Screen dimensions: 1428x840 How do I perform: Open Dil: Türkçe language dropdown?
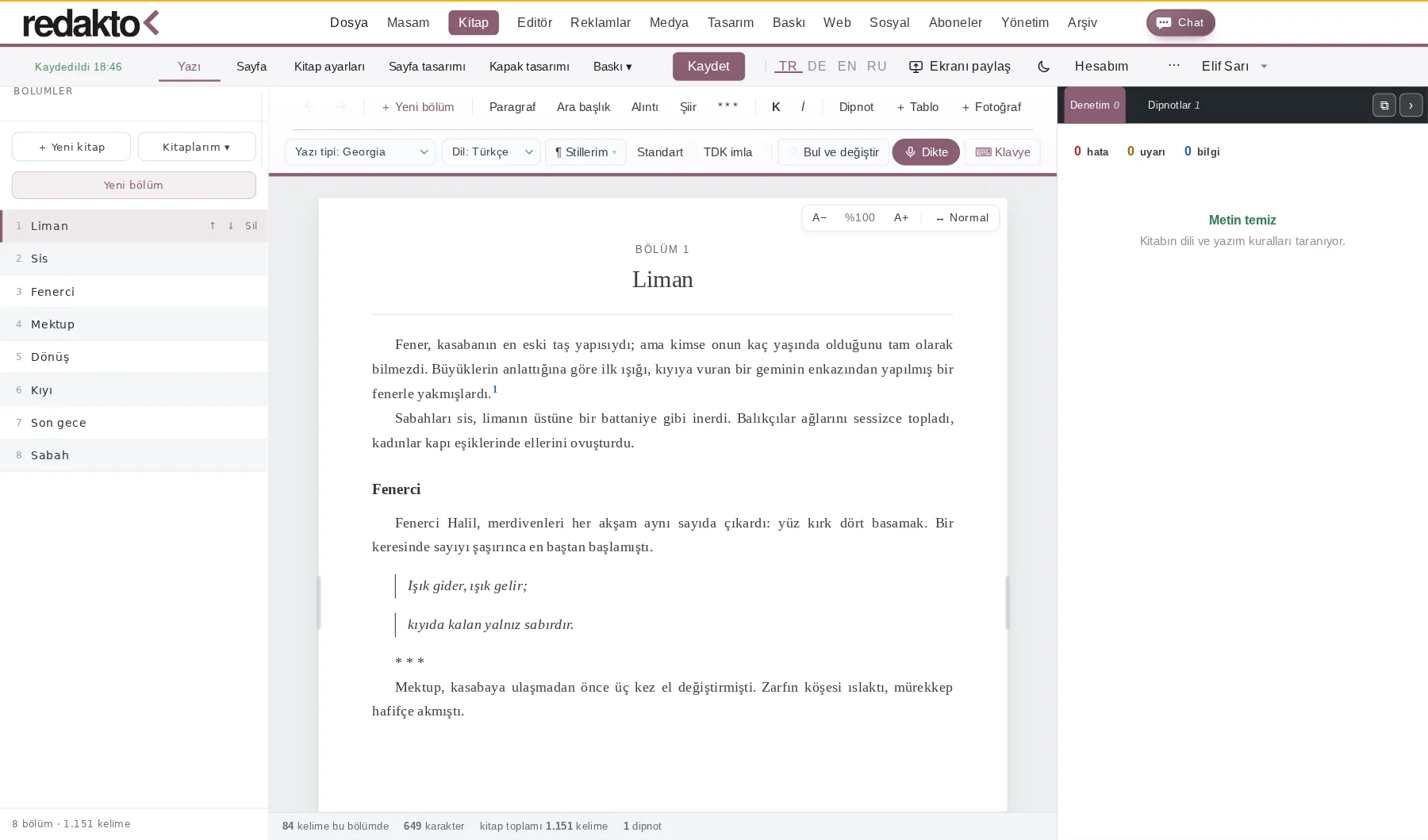(x=491, y=152)
